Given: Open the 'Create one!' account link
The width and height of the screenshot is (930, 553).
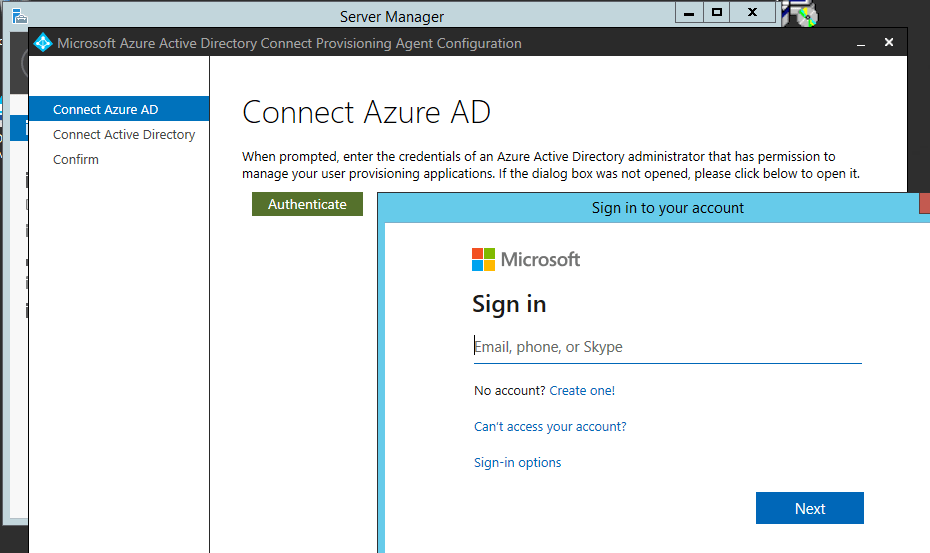Looking at the screenshot, I should [582, 391].
